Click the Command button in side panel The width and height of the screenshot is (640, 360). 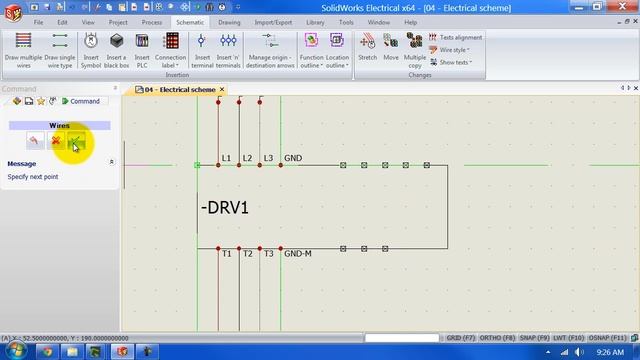[x=81, y=101]
